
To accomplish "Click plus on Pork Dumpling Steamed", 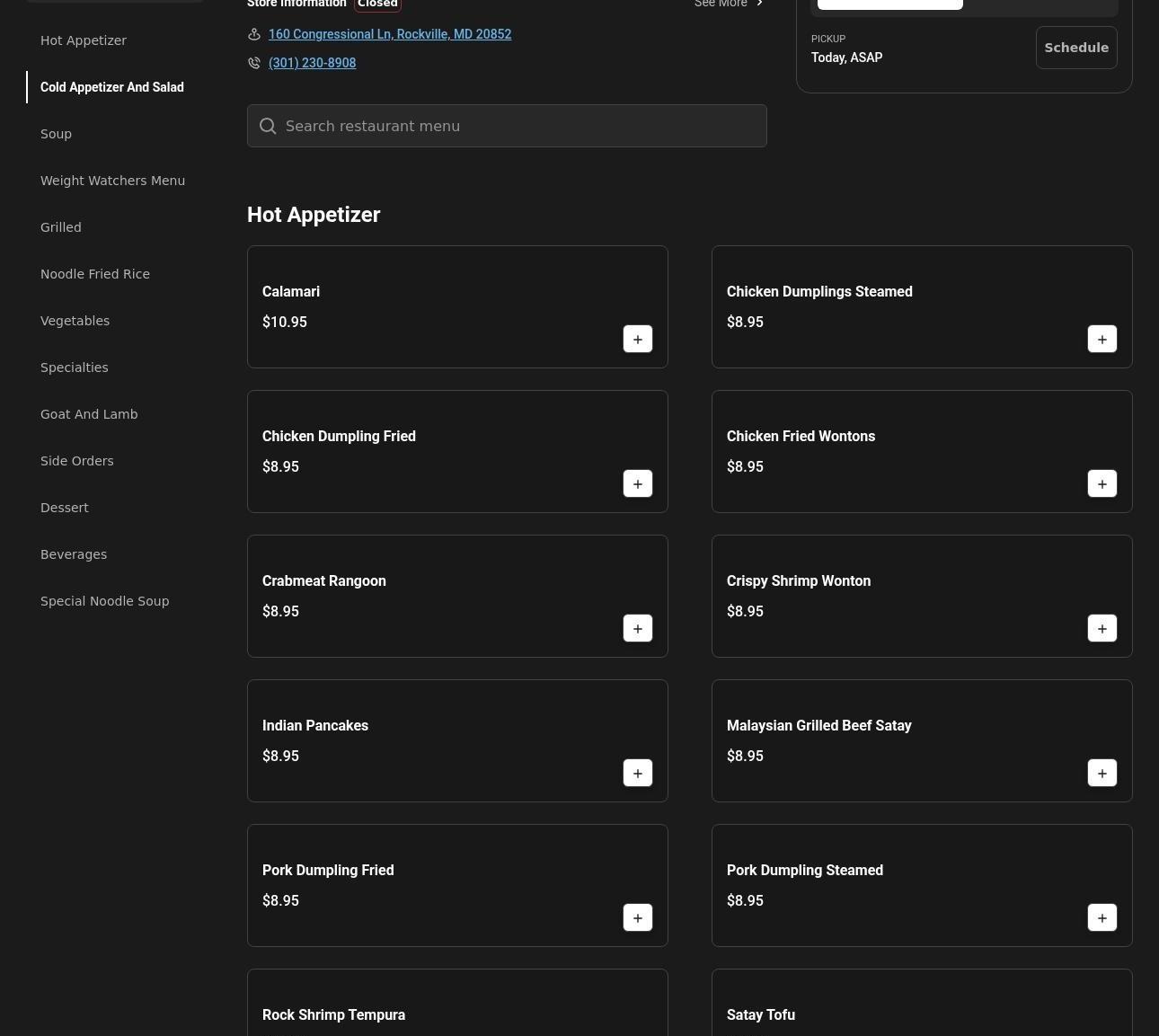I will pyautogui.click(x=1101, y=917).
